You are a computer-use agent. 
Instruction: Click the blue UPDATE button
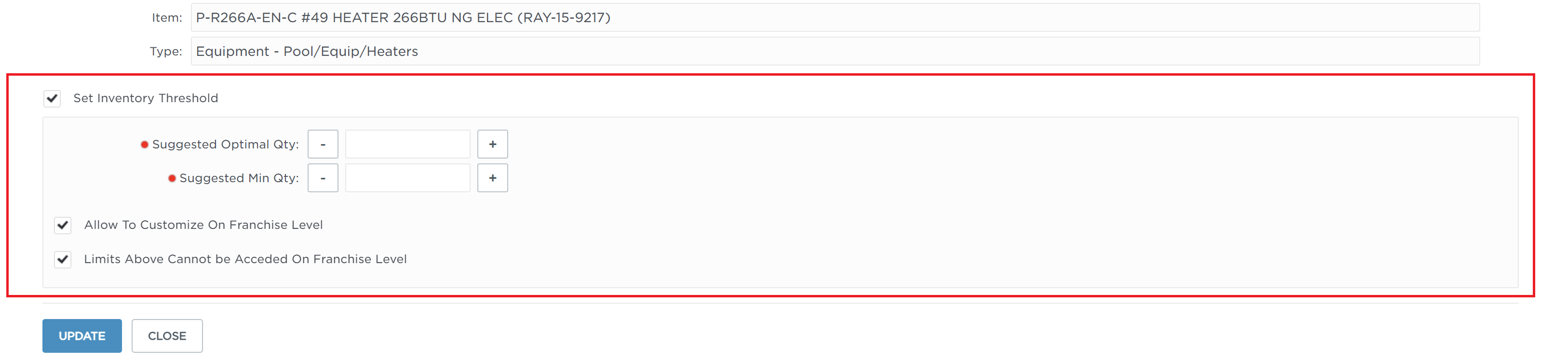coord(82,336)
